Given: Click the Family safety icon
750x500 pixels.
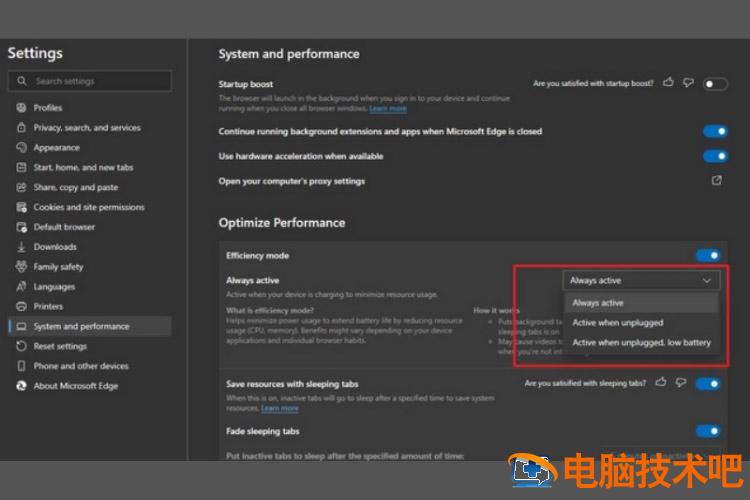Looking at the screenshot, I should point(22,267).
